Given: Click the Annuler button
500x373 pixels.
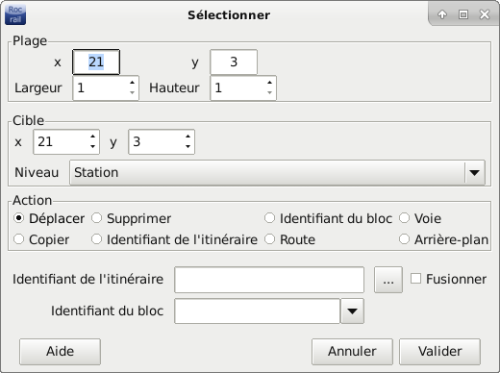Looking at the screenshot, I should [352, 351].
